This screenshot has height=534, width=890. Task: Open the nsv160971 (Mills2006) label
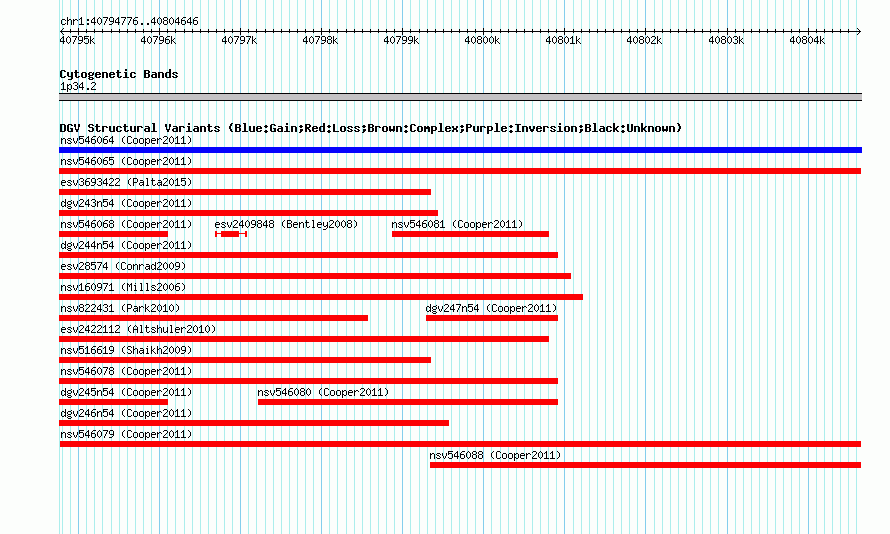tap(123, 287)
